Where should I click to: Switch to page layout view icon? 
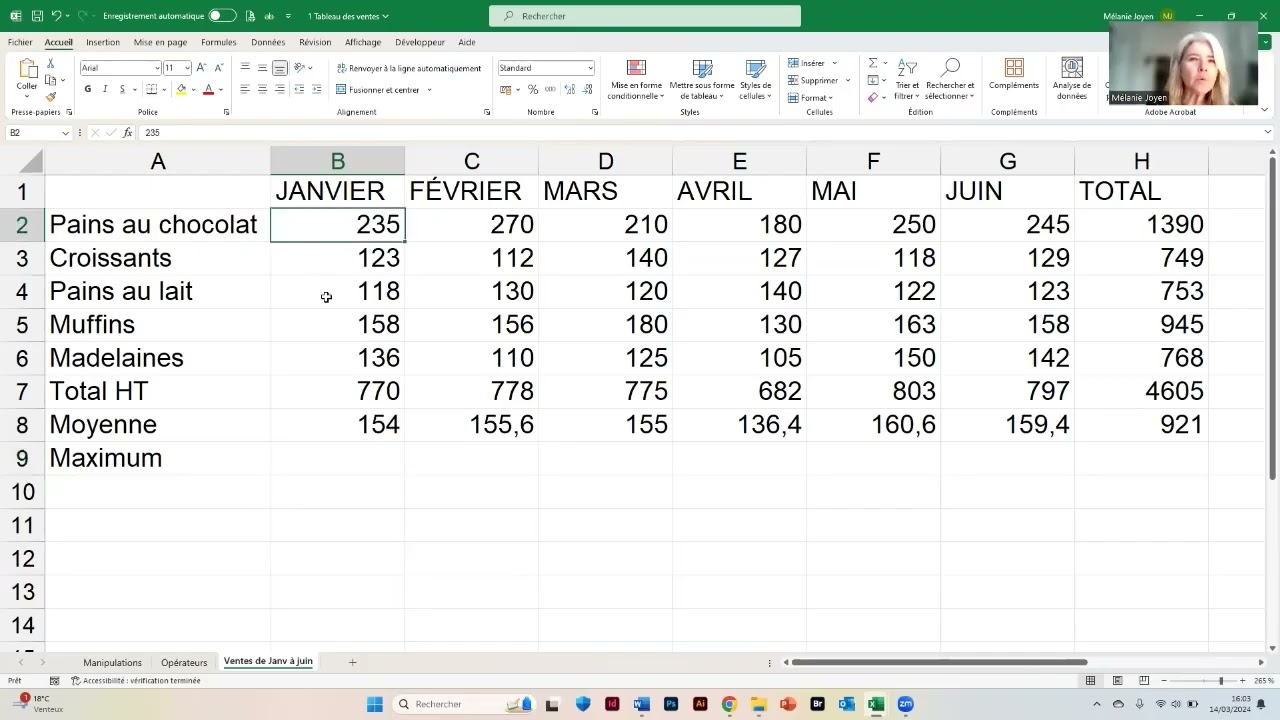tap(1117, 681)
